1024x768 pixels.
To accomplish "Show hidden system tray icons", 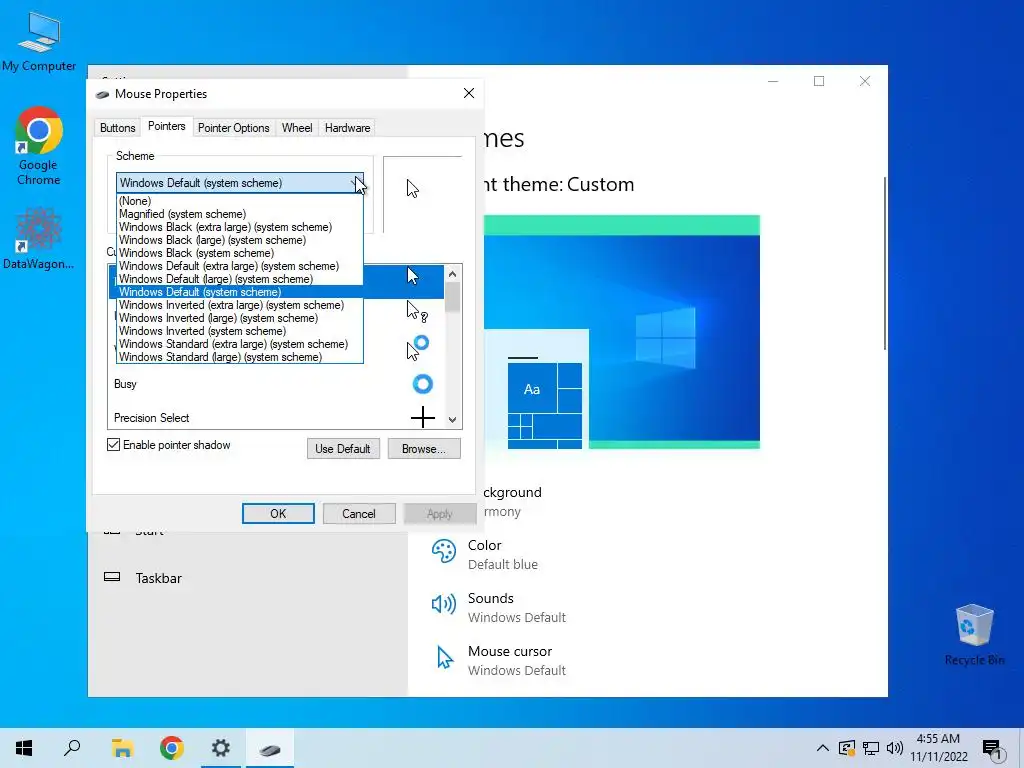I will 823,748.
